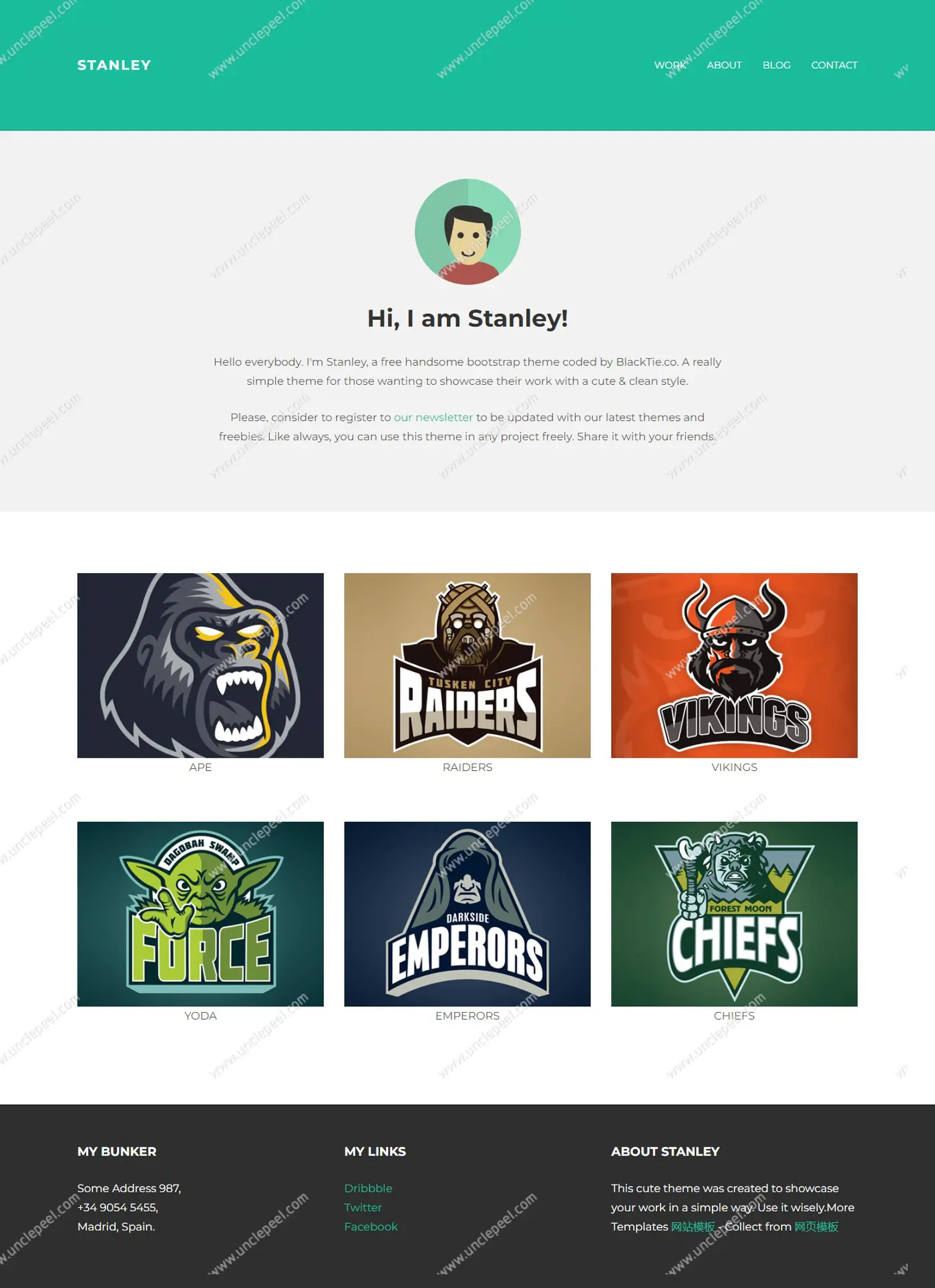935x1288 pixels.
Task: Click the Dribbble link in footer
Action: (368, 1188)
